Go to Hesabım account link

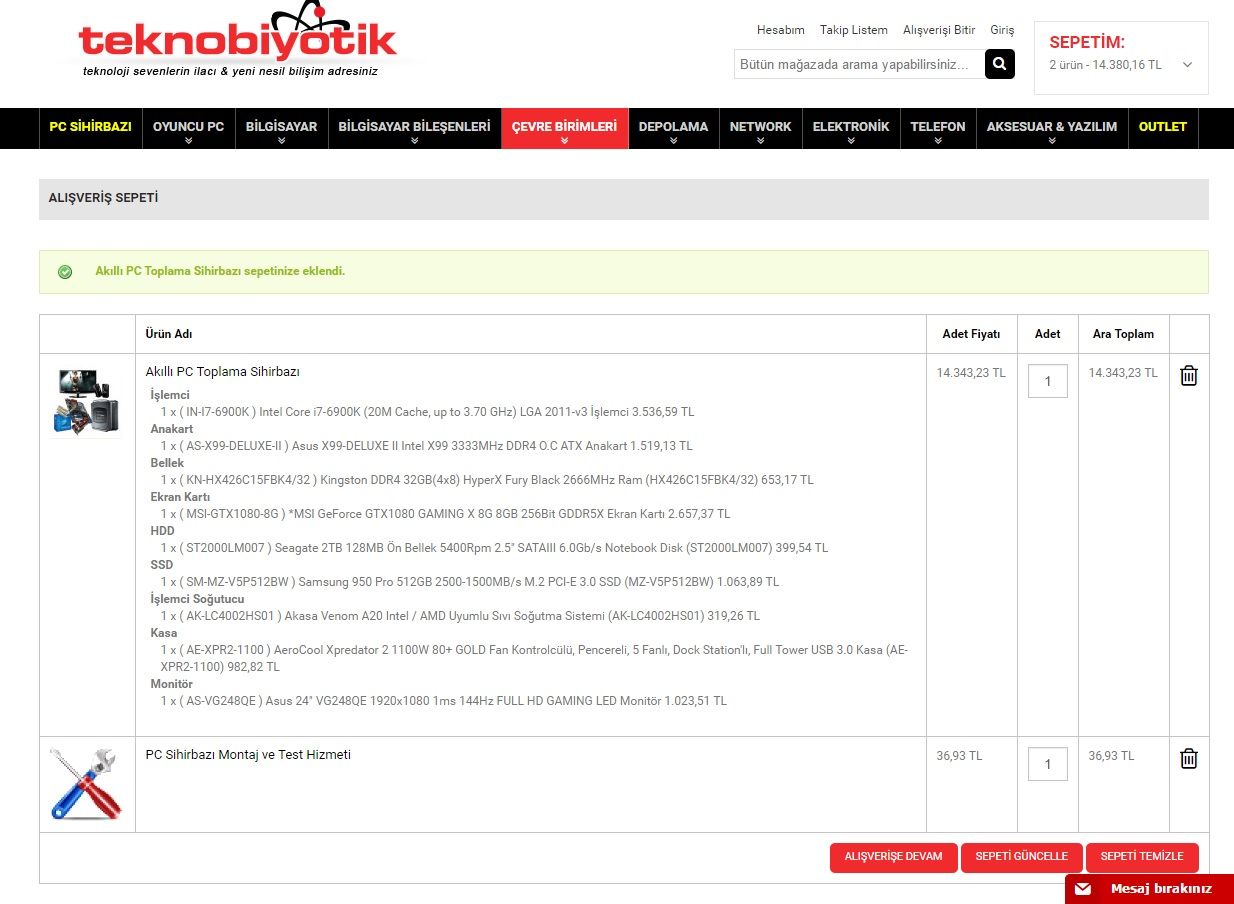(x=780, y=30)
